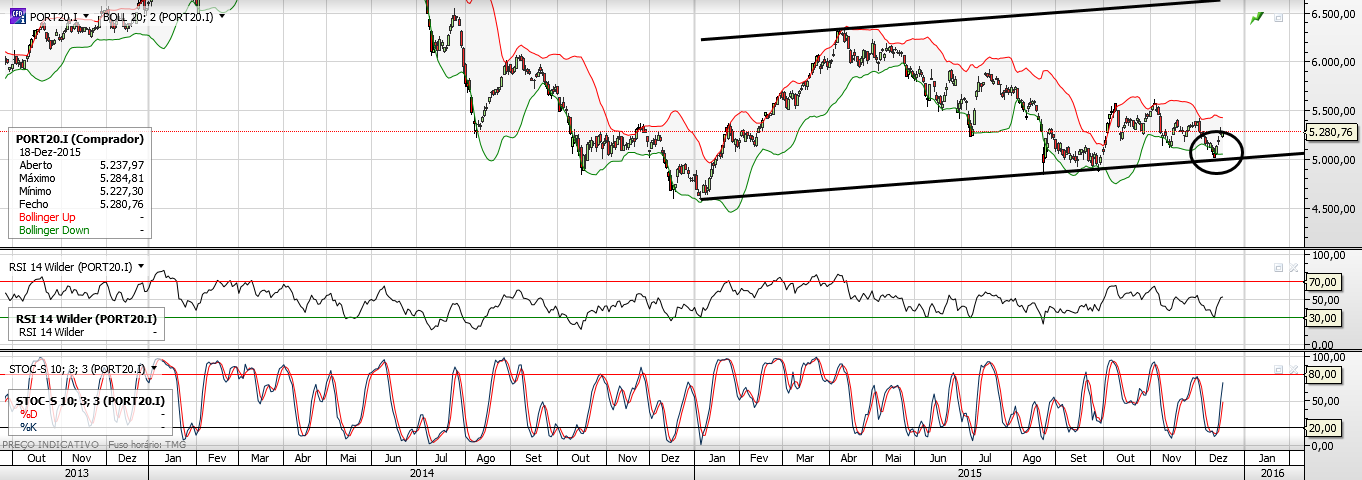The width and height of the screenshot is (1362, 480).
Task: Click the CFD instrument info icon
Action: click(x=18, y=17)
